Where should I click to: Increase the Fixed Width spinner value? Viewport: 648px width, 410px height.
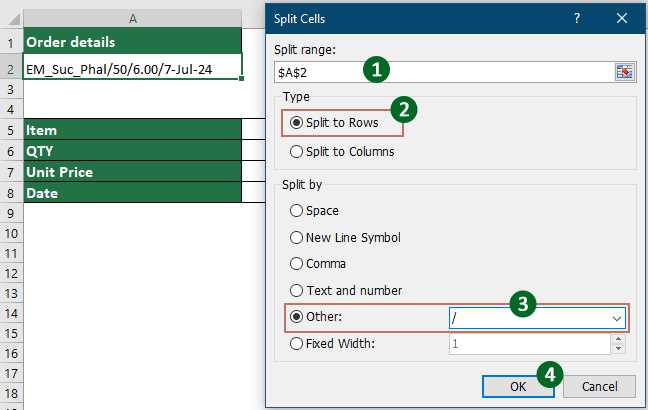pyautogui.click(x=618, y=339)
